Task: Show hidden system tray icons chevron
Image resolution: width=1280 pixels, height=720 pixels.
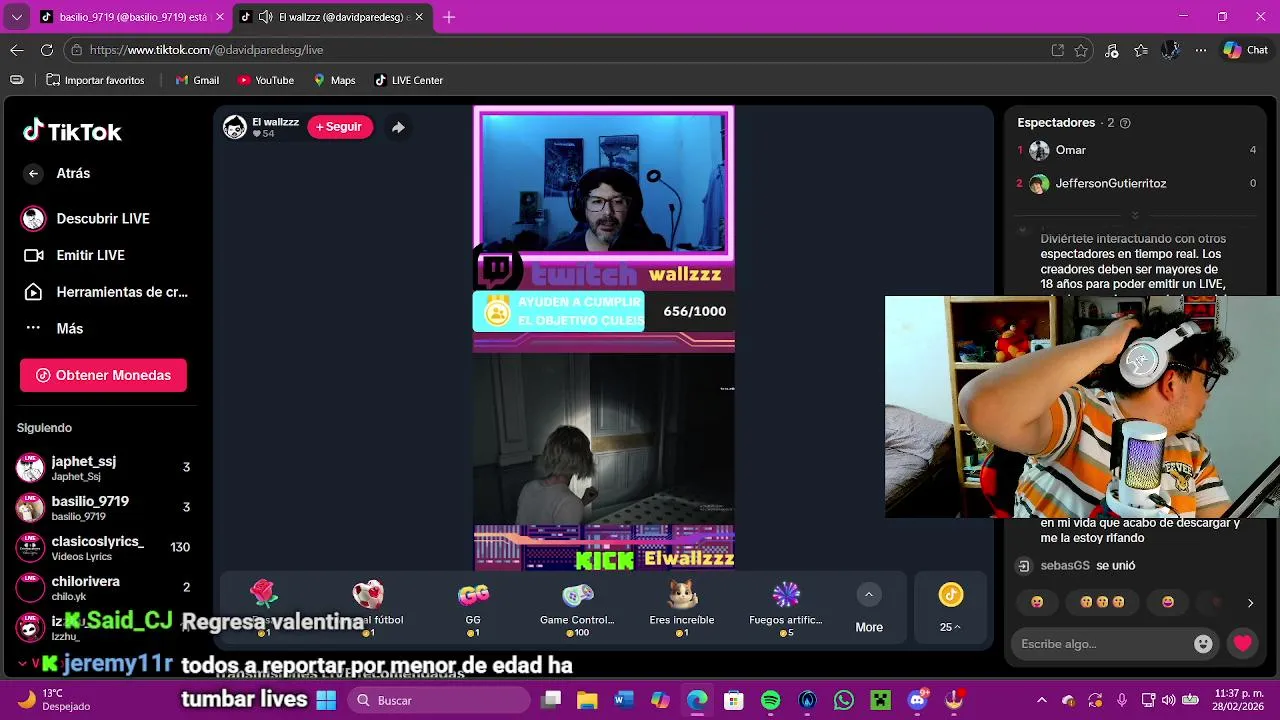Action: point(1042,700)
